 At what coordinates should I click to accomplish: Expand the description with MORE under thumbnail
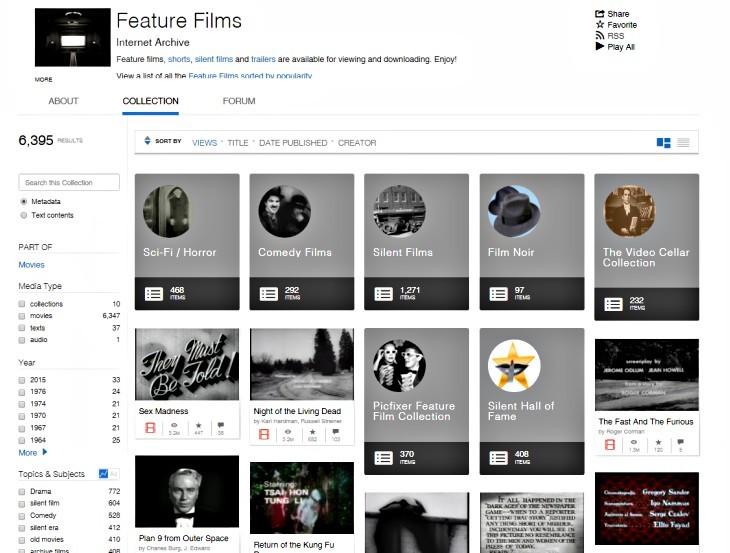[43, 80]
